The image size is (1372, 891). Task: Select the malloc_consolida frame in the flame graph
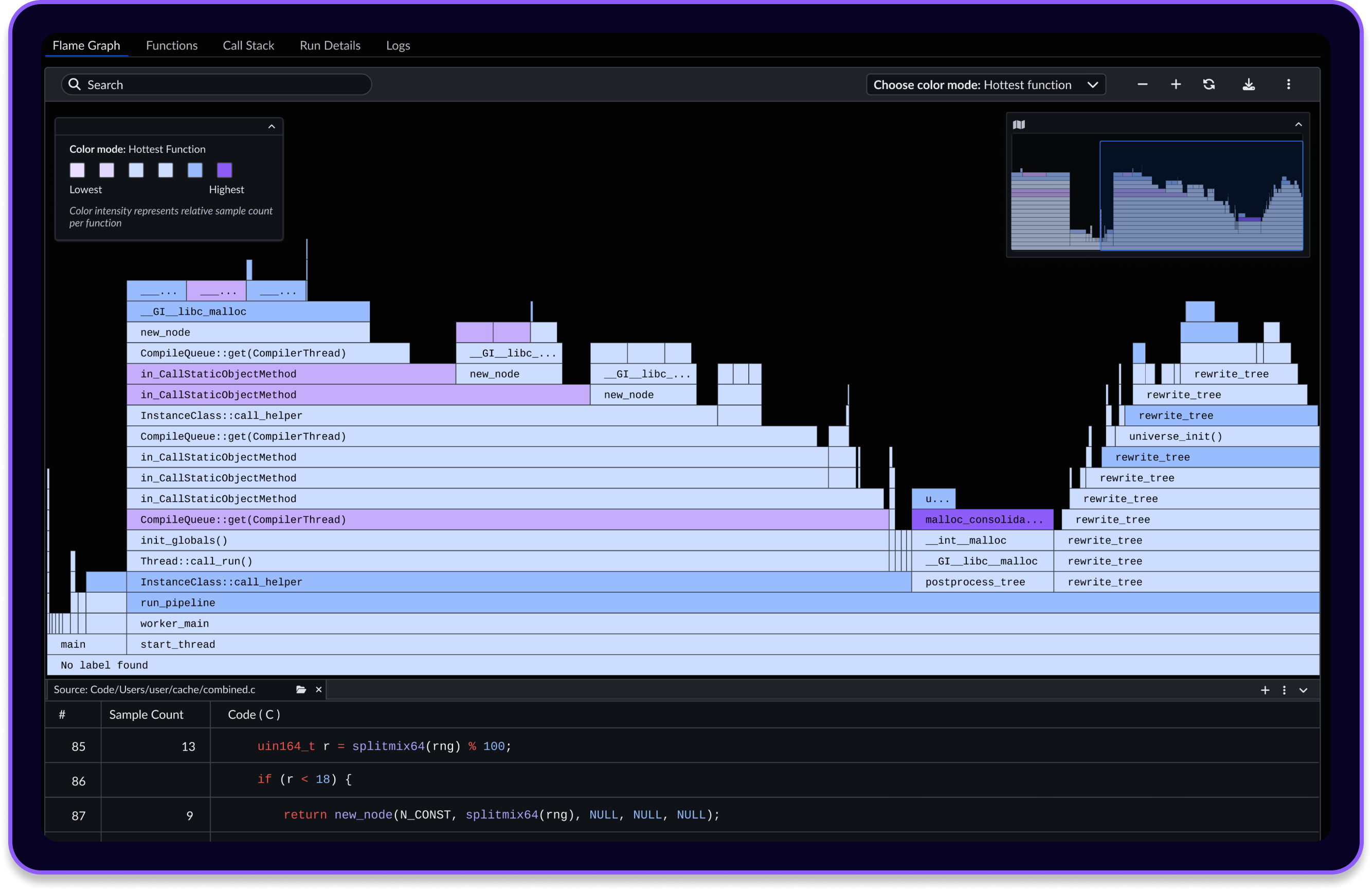point(982,519)
